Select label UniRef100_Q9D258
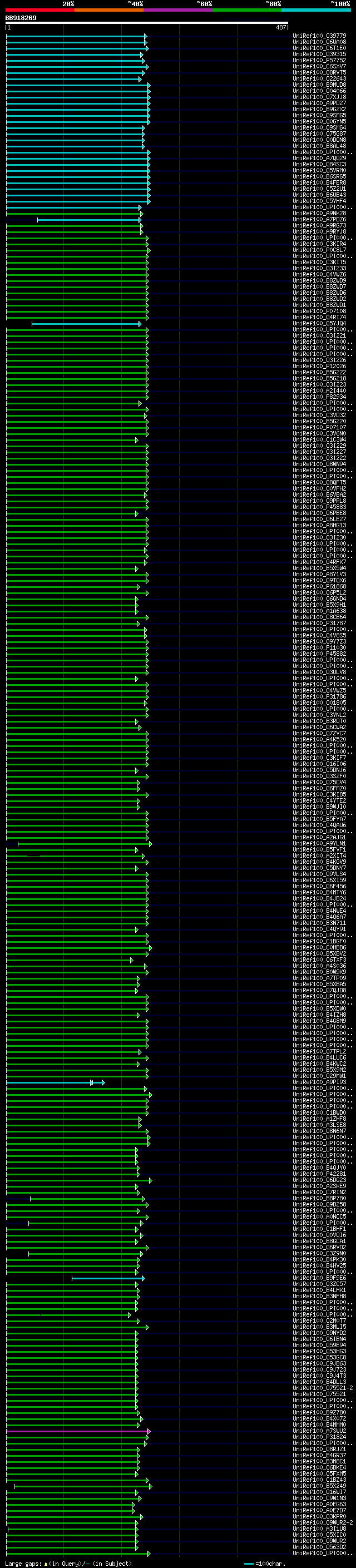 319,1204
